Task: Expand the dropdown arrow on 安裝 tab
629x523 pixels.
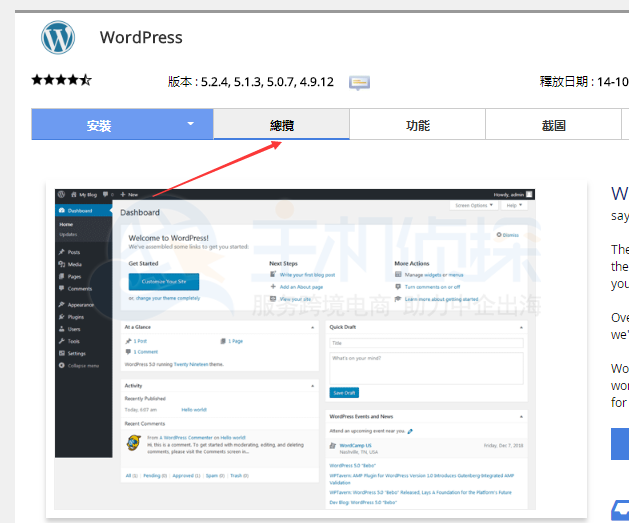Action: pyautogui.click(x=191, y=124)
